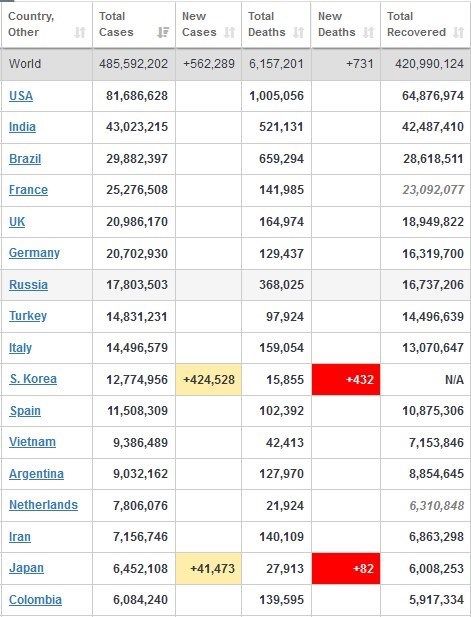
Task: Follow the UK link
Action: click(17, 222)
